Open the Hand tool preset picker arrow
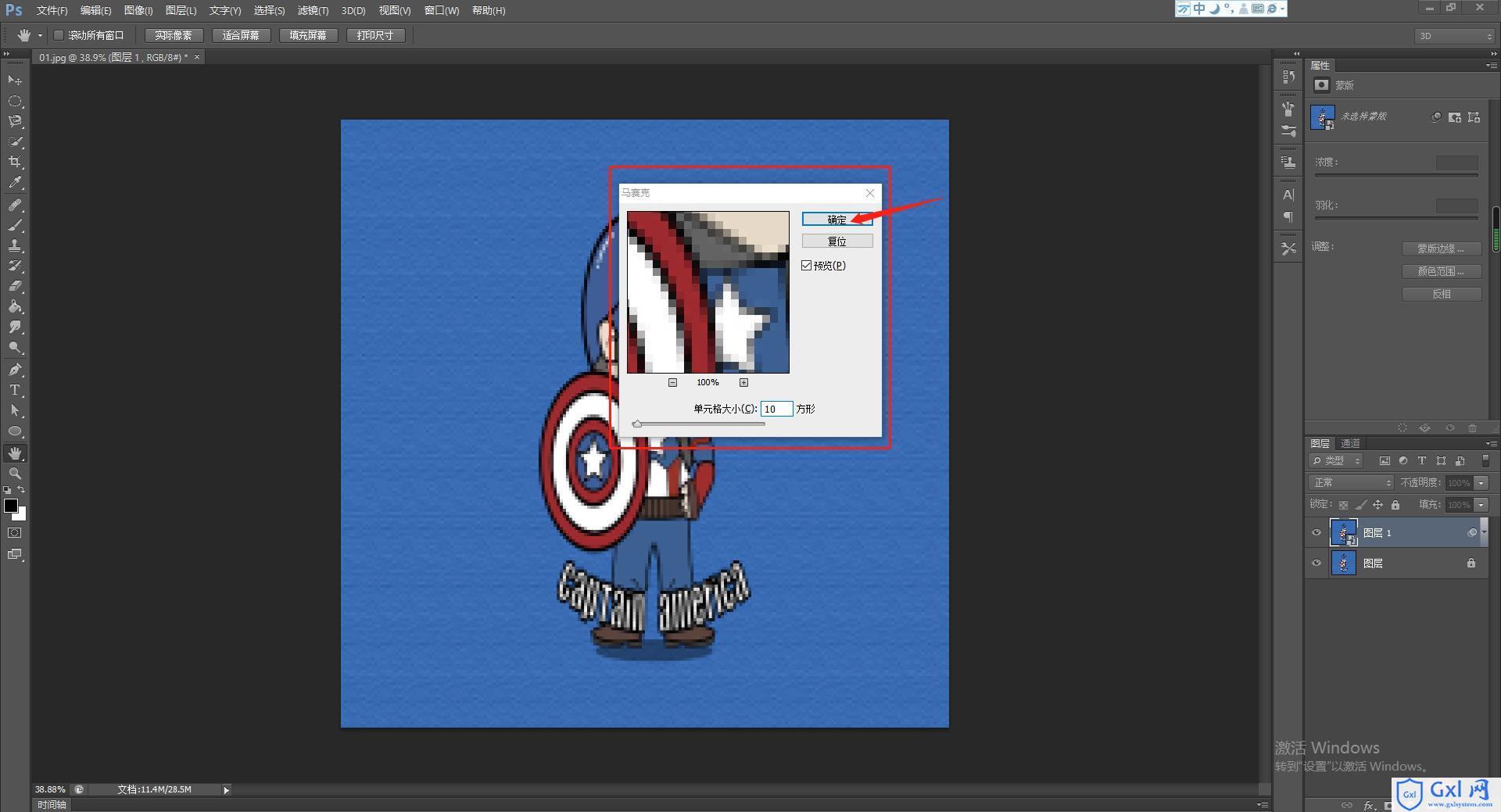 coord(40,35)
